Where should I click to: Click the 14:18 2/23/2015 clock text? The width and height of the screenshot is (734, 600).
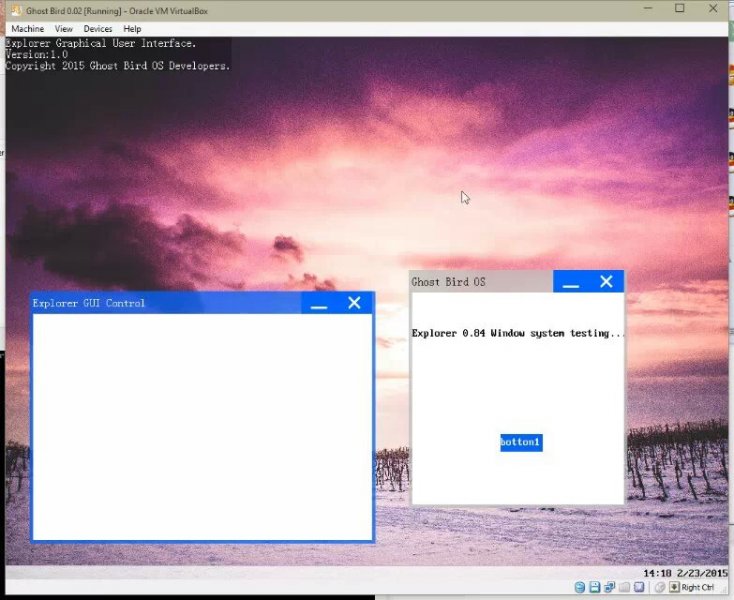click(x=685, y=573)
